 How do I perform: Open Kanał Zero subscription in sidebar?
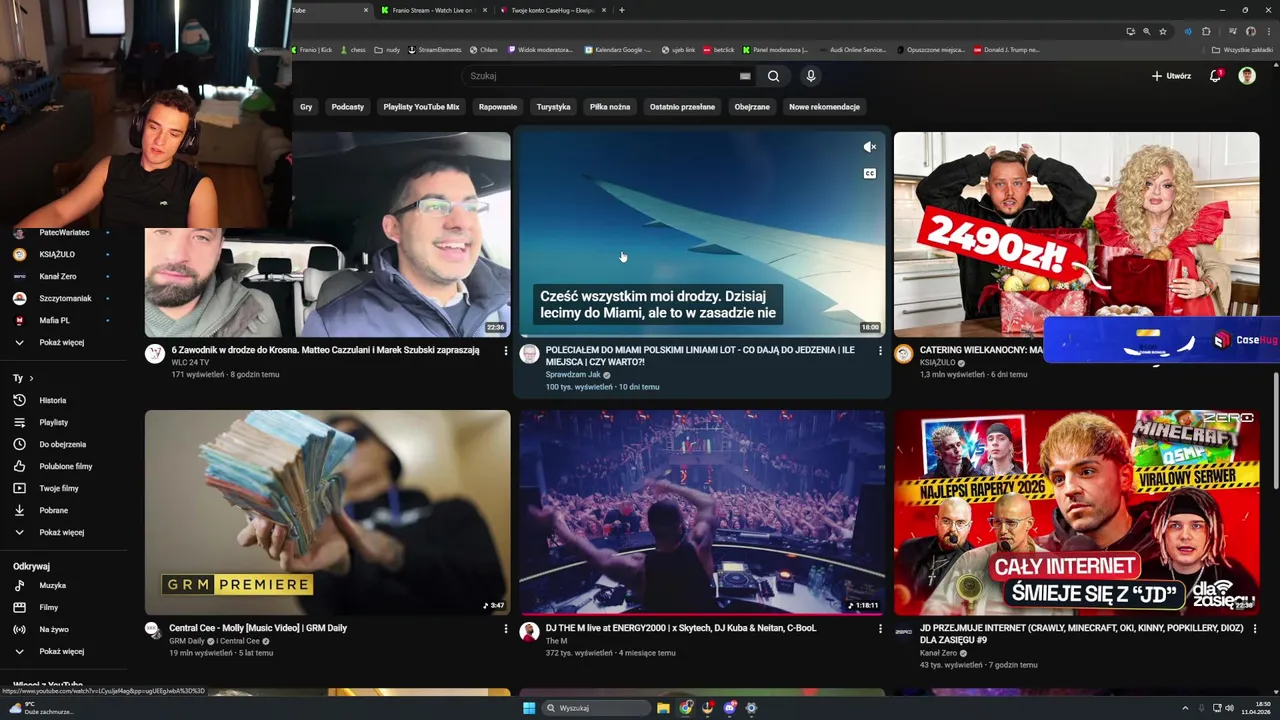[x=57, y=276]
